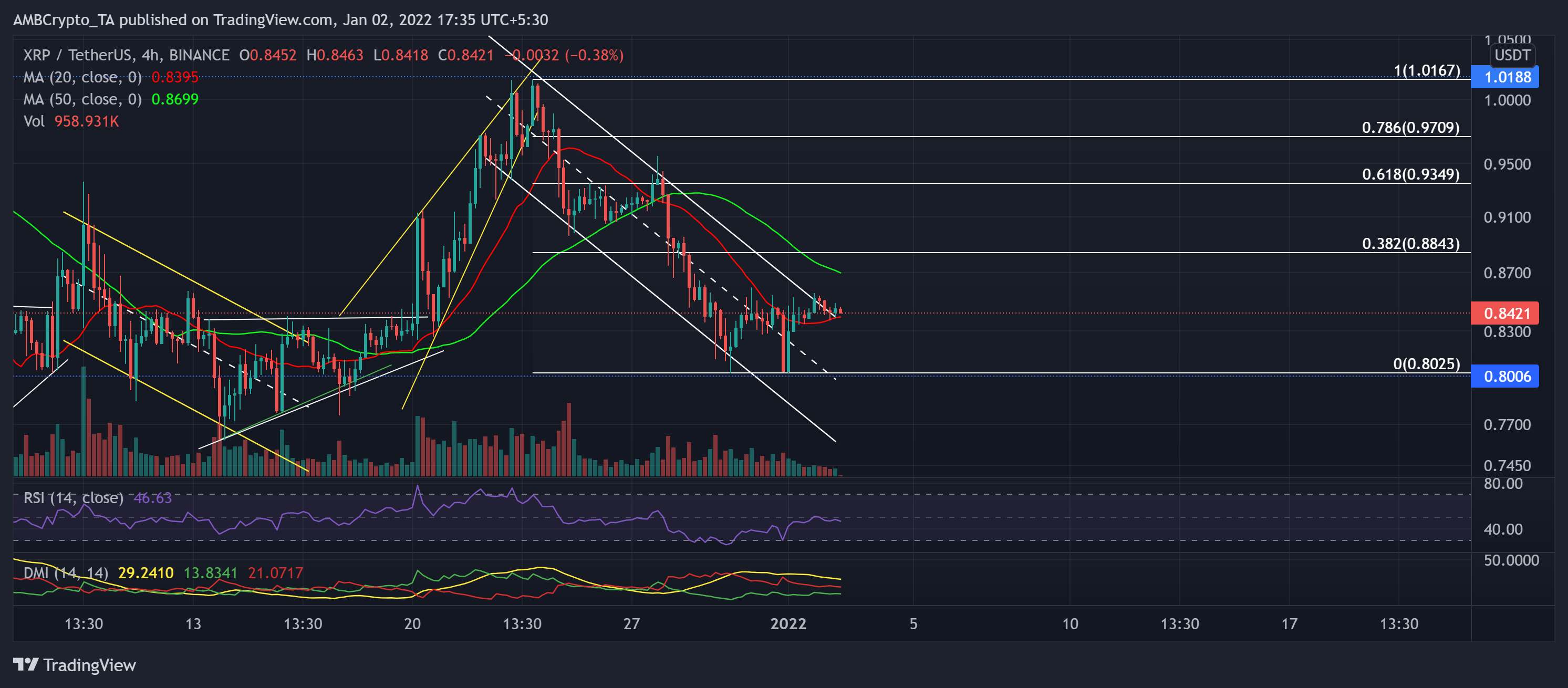Click the 0.382(0.8843) Fibonacci level label

(1410, 244)
